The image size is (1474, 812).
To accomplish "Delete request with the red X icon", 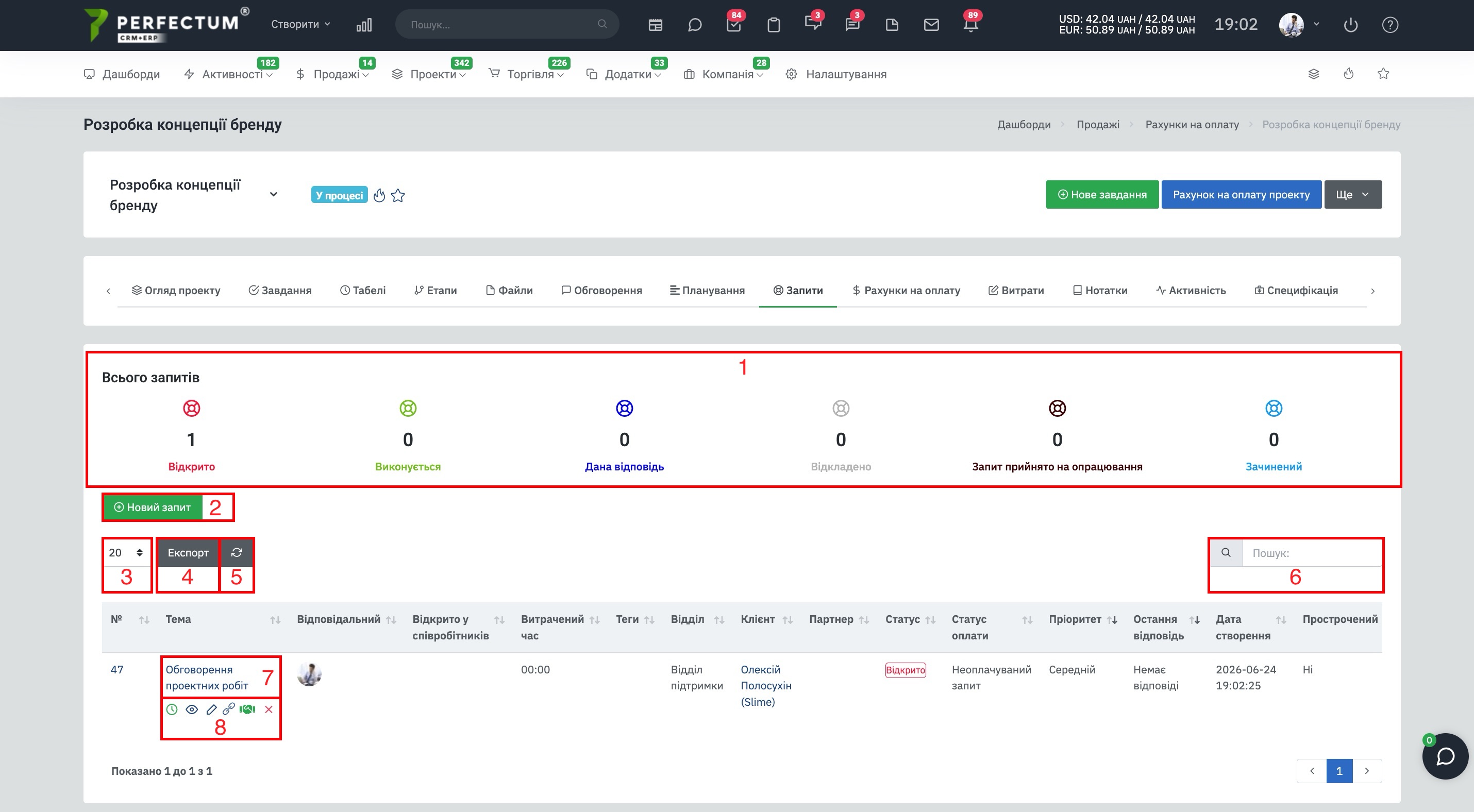I will point(269,709).
